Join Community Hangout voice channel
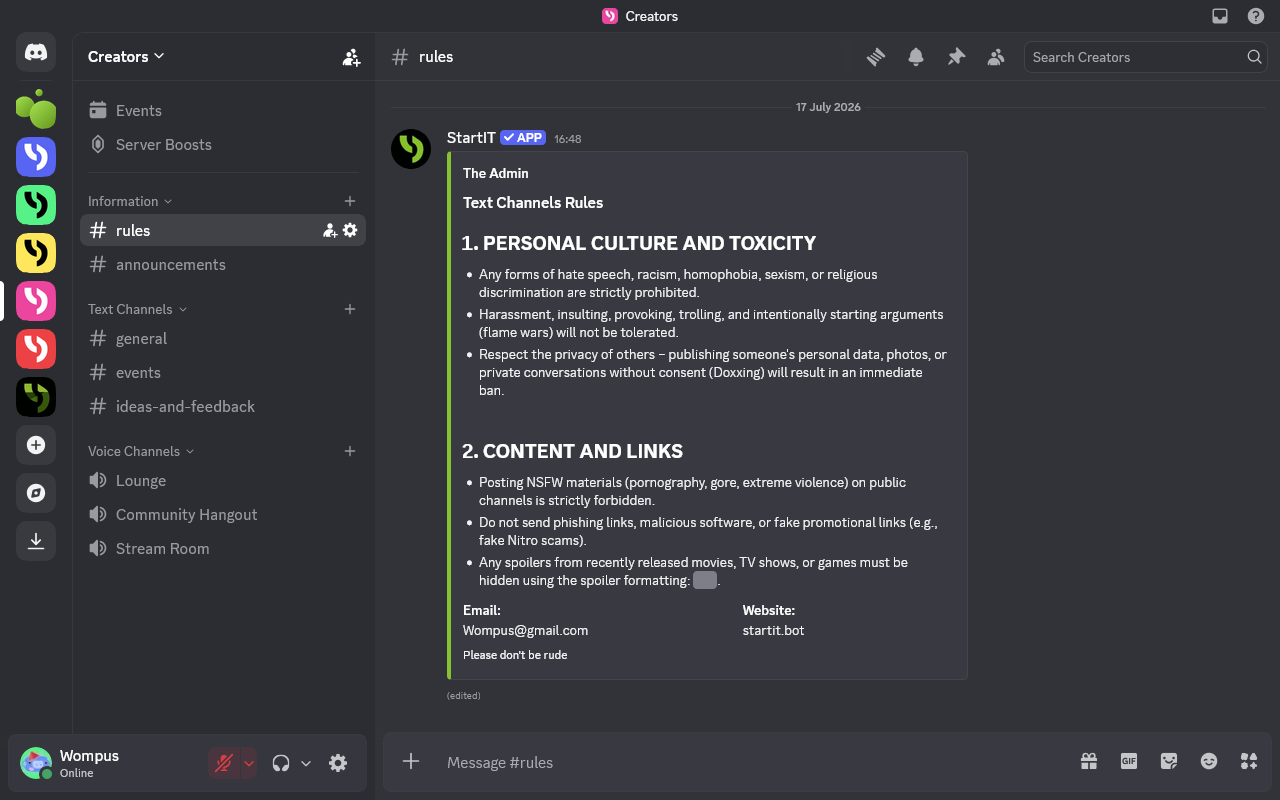 223,514
